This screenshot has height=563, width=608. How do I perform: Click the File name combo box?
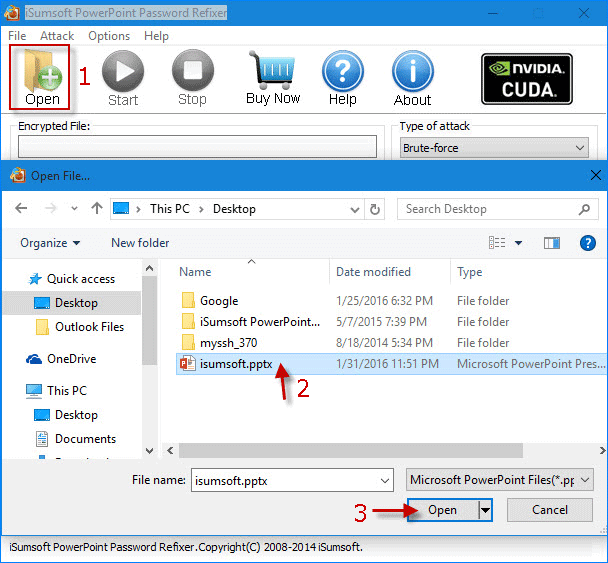point(292,480)
